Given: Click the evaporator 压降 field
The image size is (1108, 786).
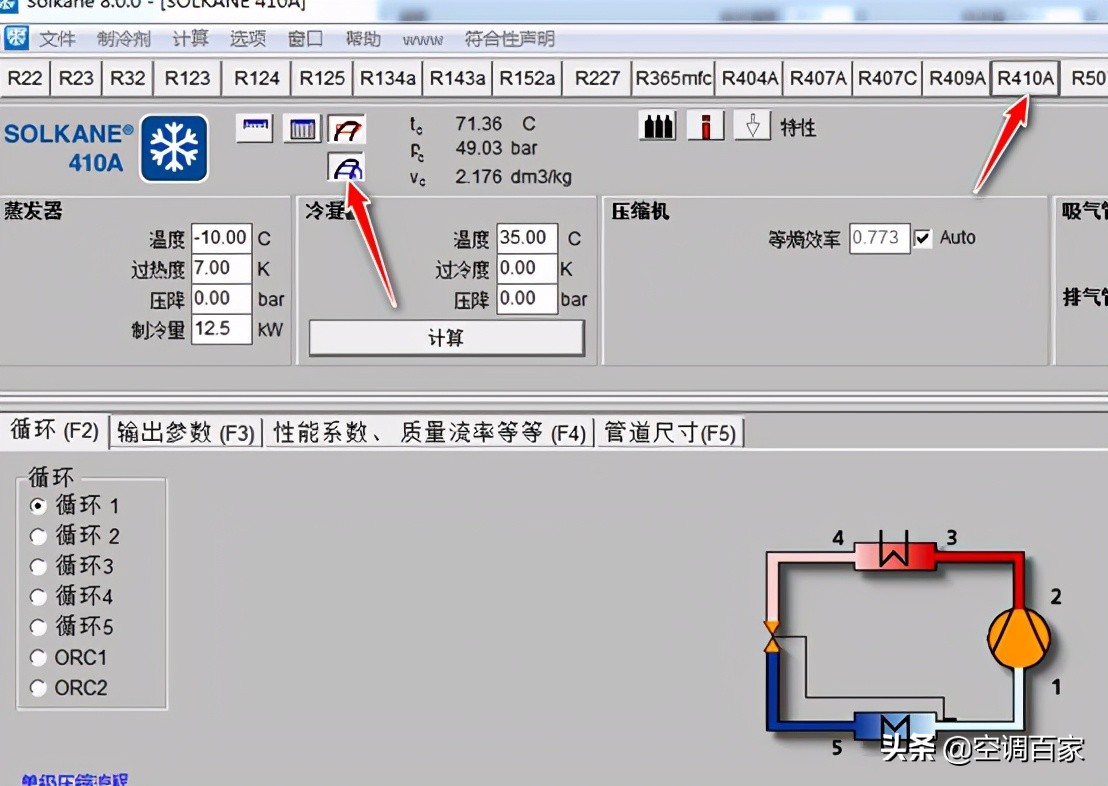Looking at the screenshot, I should (221, 299).
